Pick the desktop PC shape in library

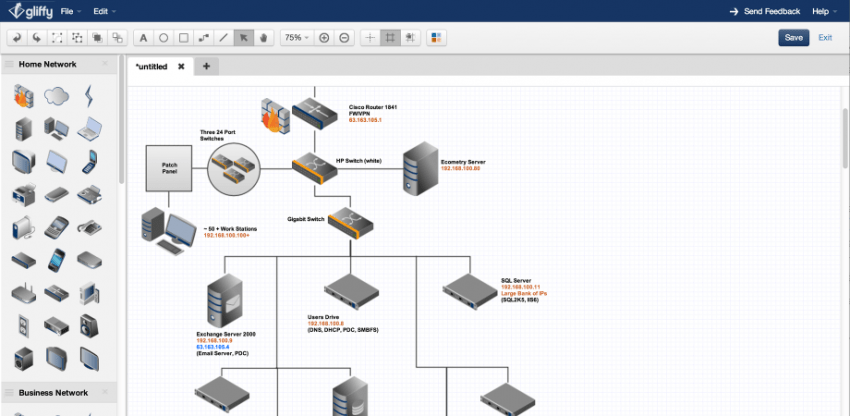[56, 129]
